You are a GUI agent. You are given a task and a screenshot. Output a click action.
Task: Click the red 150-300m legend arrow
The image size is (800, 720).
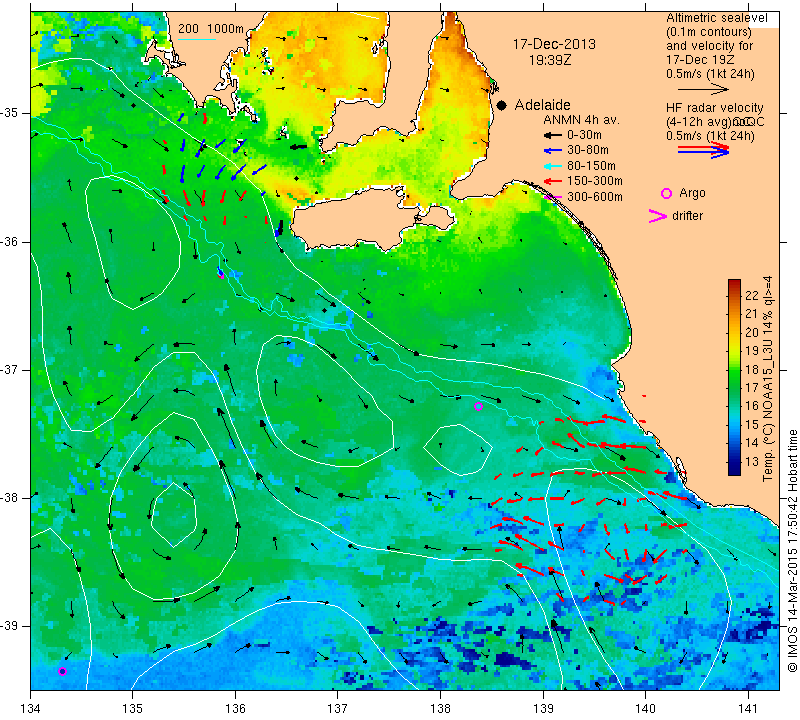click(552, 181)
